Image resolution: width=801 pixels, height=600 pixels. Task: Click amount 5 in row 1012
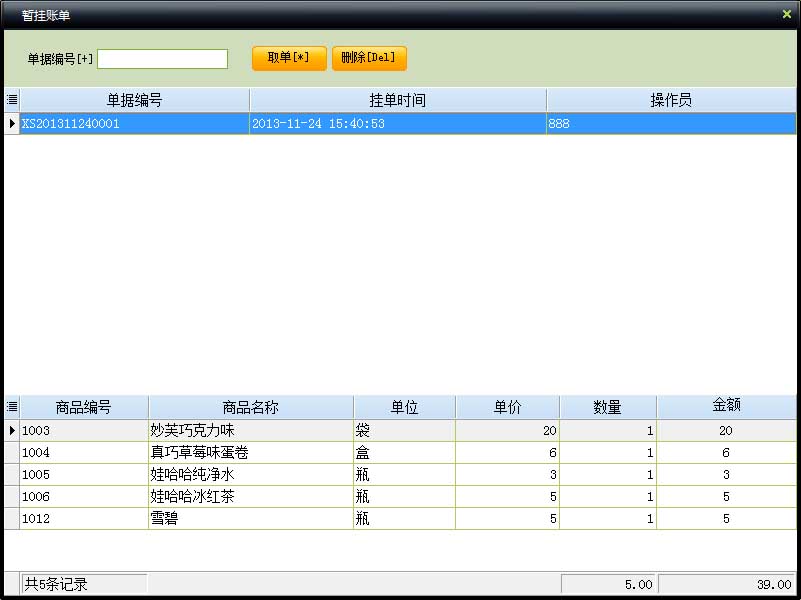point(726,518)
